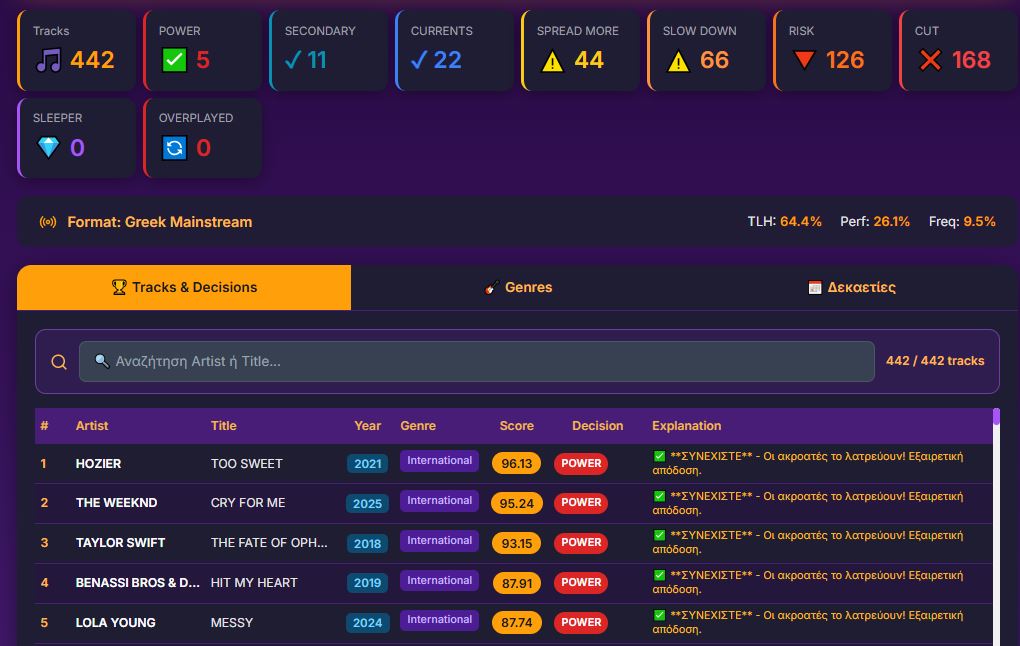Viewport: 1020px width, 646px height.
Task: Select the OVERPLAYED card showing 0
Action: 202,138
